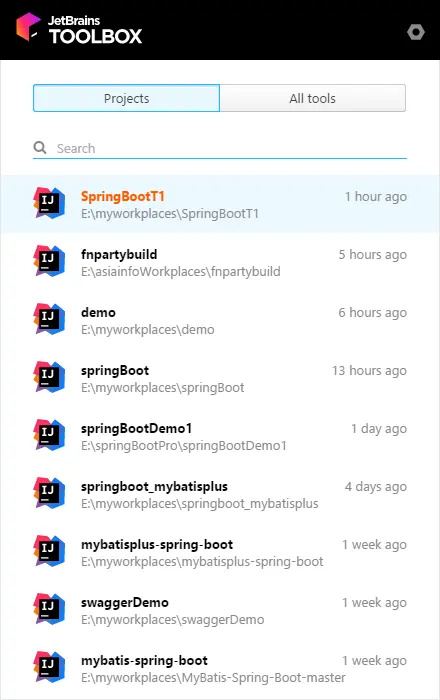Image resolution: width=440 pixels, height=700 pixels.
Task: Click the '6 hours ago' timestamp
Action: coord(373,313)
